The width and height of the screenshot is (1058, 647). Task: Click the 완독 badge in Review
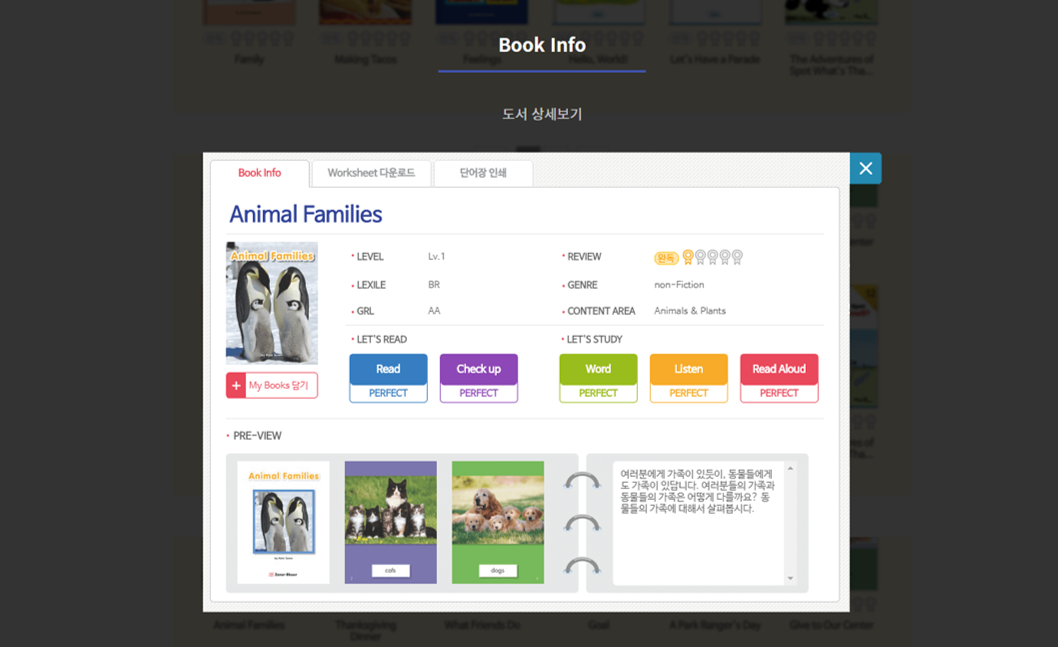click(666, 258)
